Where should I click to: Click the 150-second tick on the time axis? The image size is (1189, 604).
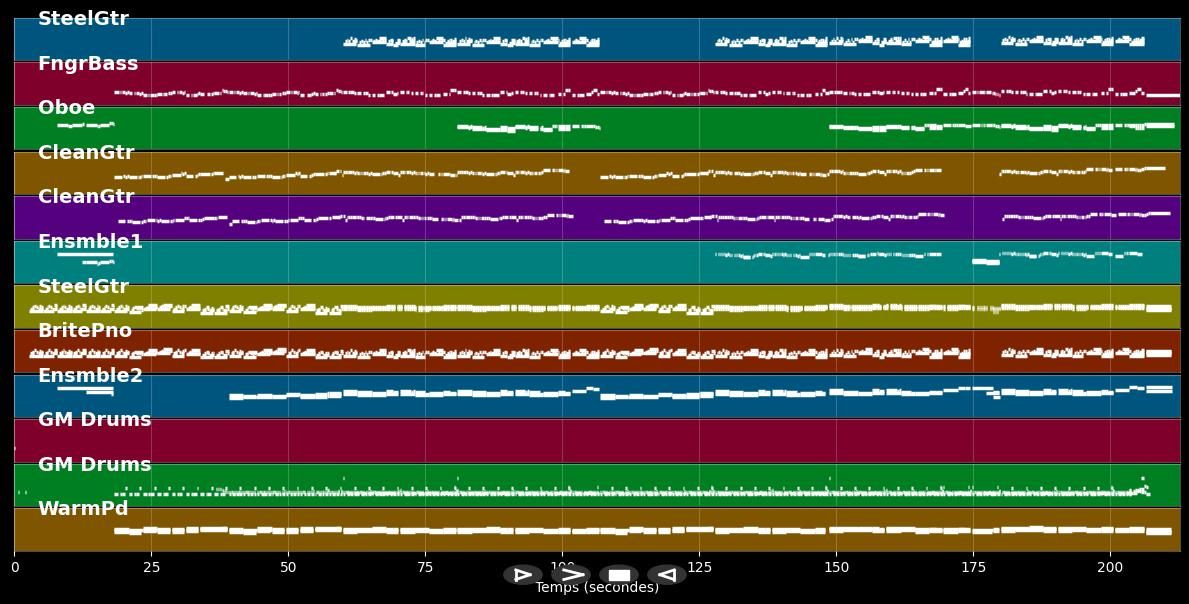click(836, 567)
